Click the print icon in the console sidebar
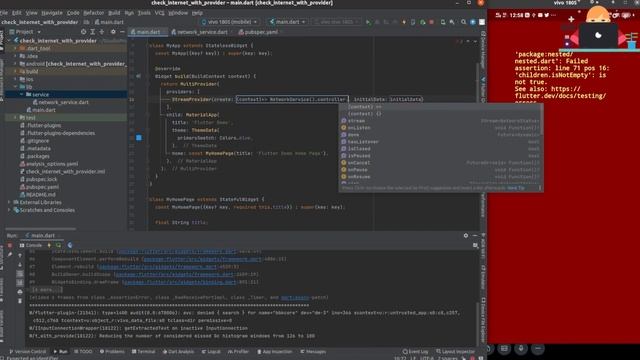 [20, 292]
